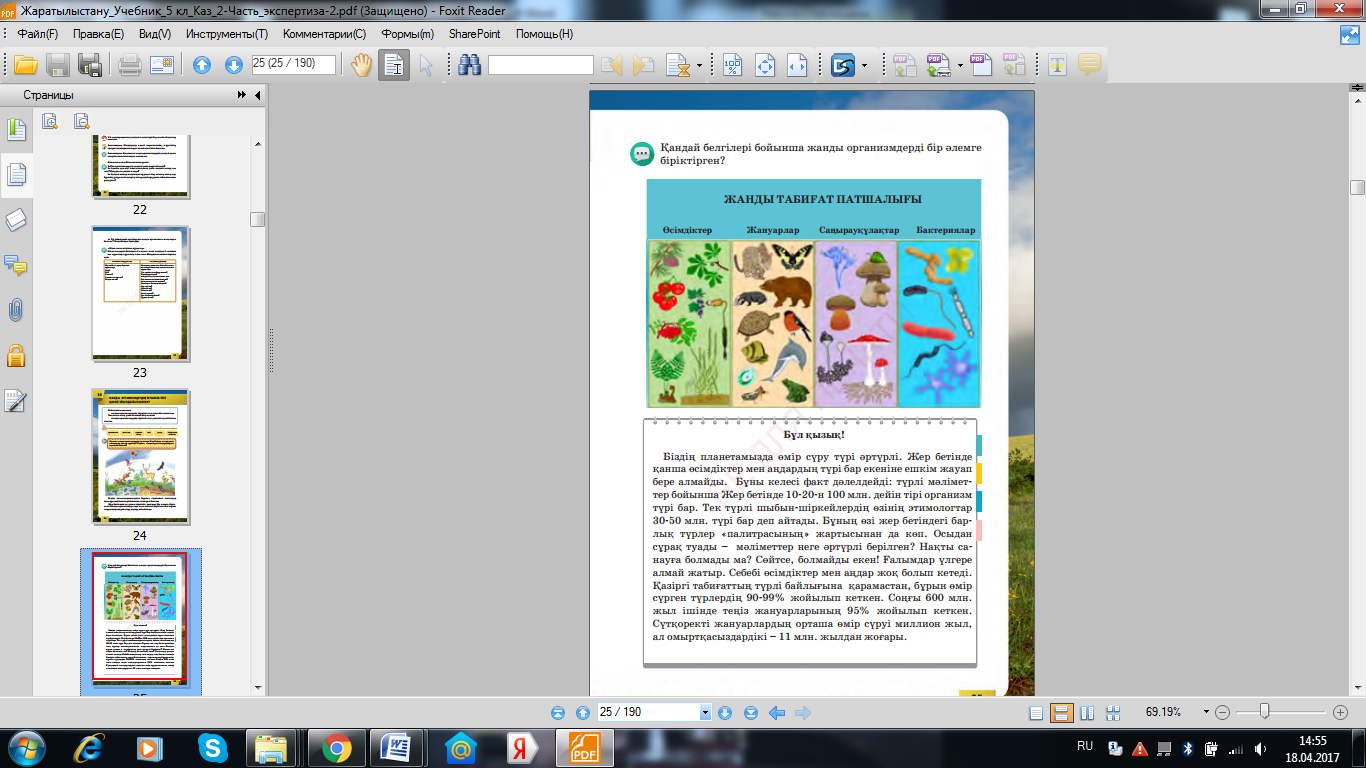This screenshot has width=1366, height=768.
Task: Open Google Chrome from the taskbar
Action: click(335, 747)
